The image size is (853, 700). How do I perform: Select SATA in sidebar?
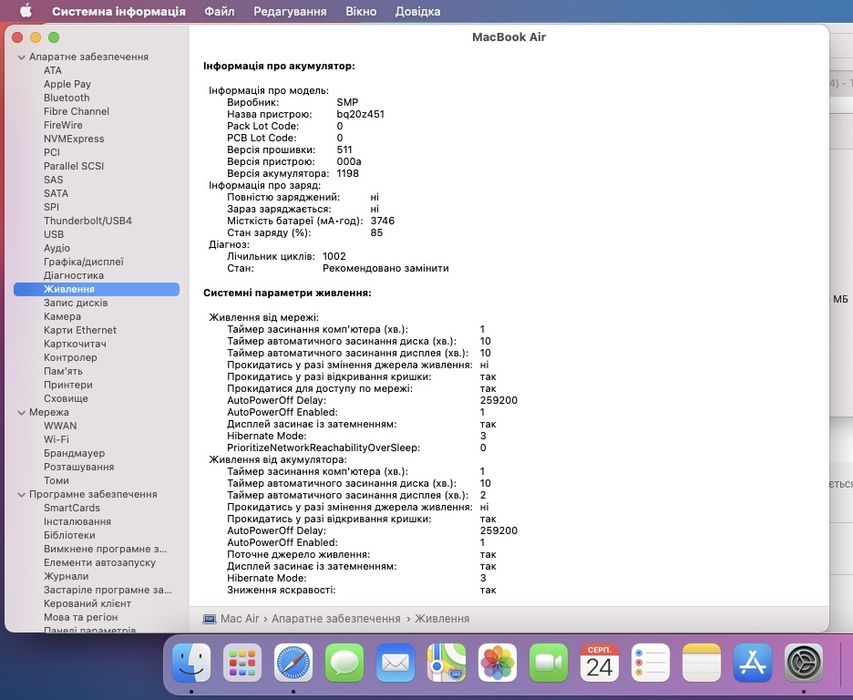tap(56, 193)
